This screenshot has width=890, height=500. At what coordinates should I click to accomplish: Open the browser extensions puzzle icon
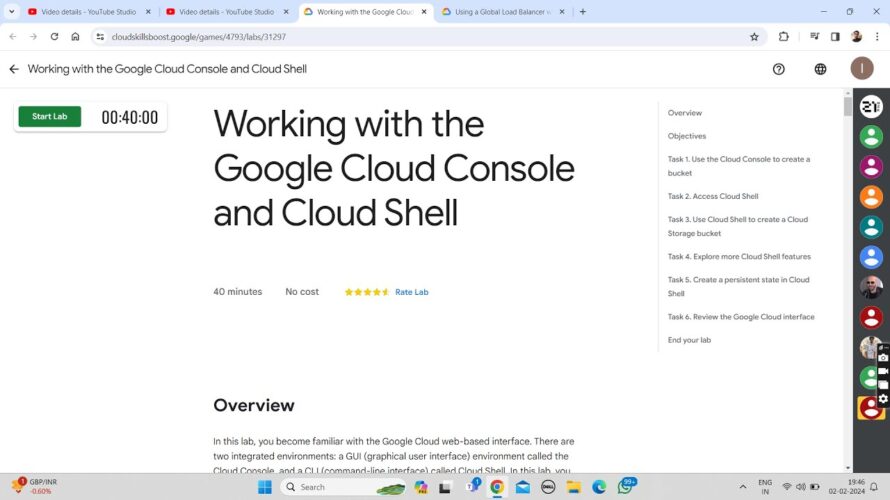[x=784, y=37]
